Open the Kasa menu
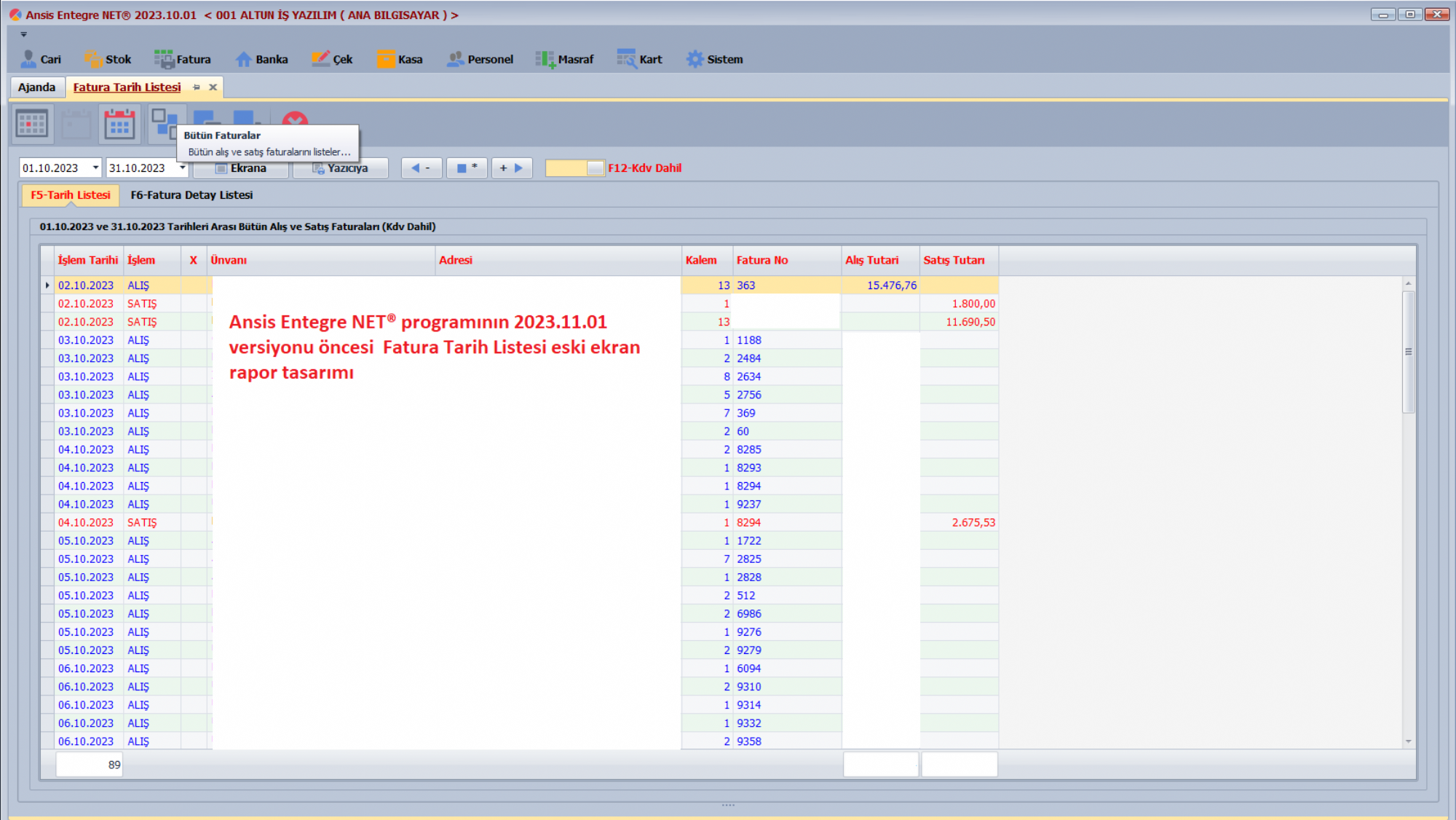1456x820 pixels. [x=400, y=59]
